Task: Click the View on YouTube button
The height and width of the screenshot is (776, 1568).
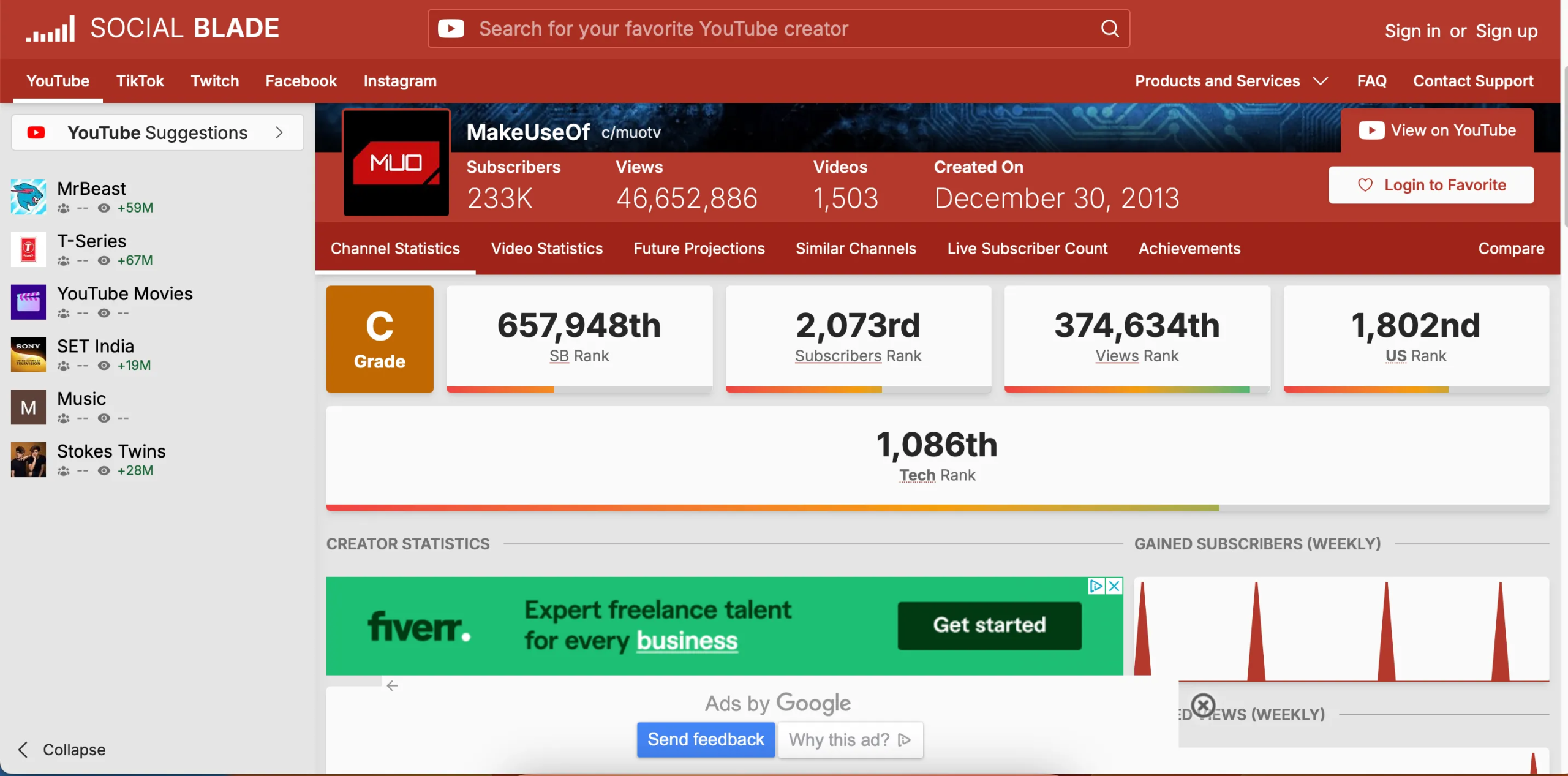Action: click(1437, 129)
